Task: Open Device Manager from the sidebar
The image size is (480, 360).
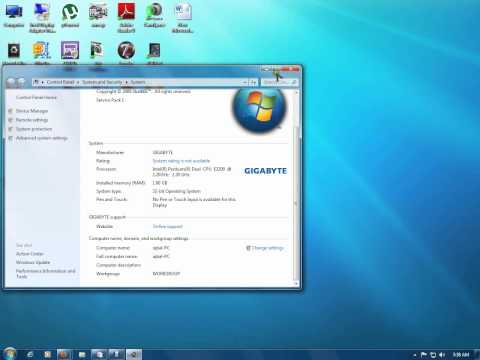Action: (32, 111)
